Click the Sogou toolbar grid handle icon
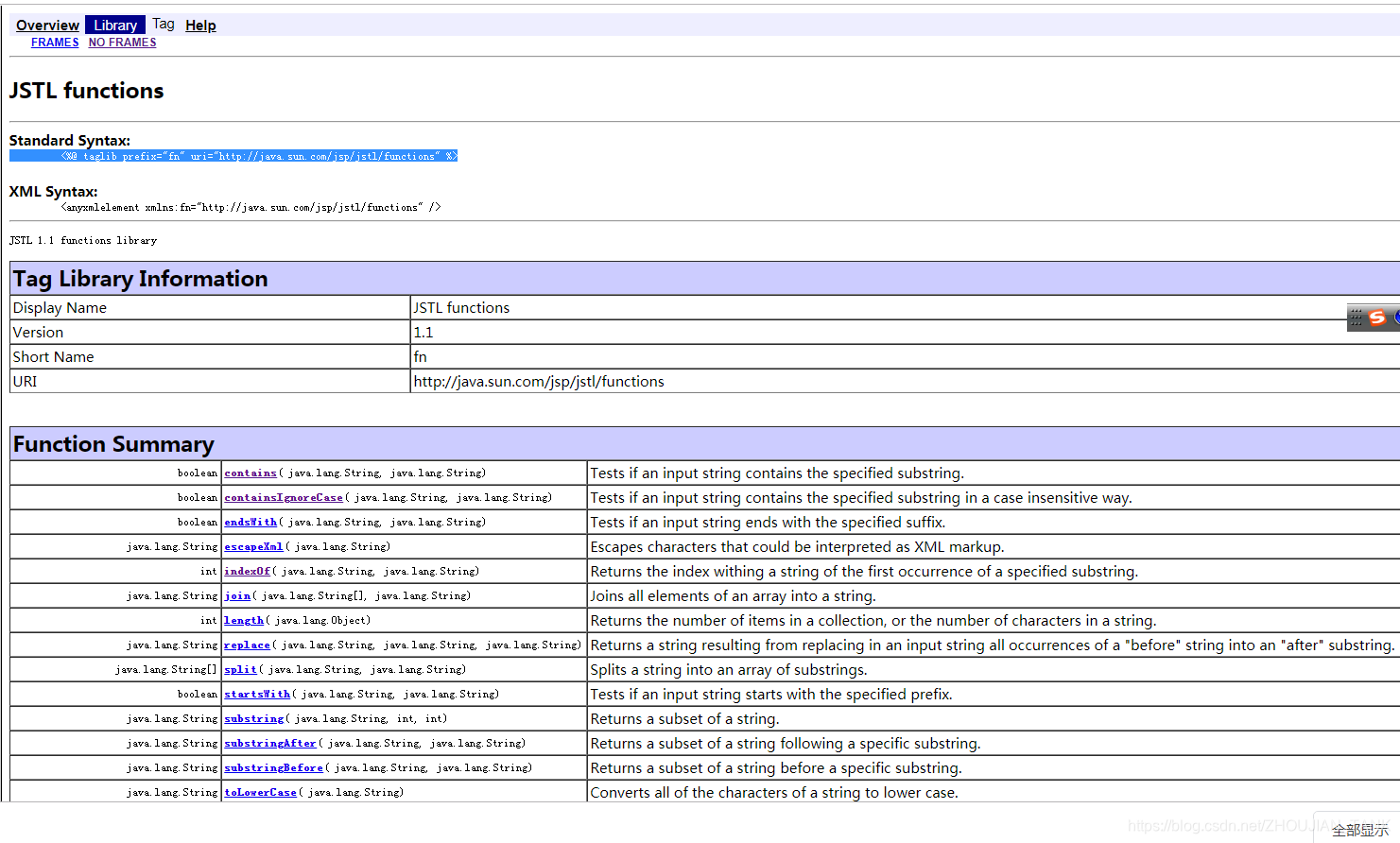 pos(1357,318)
